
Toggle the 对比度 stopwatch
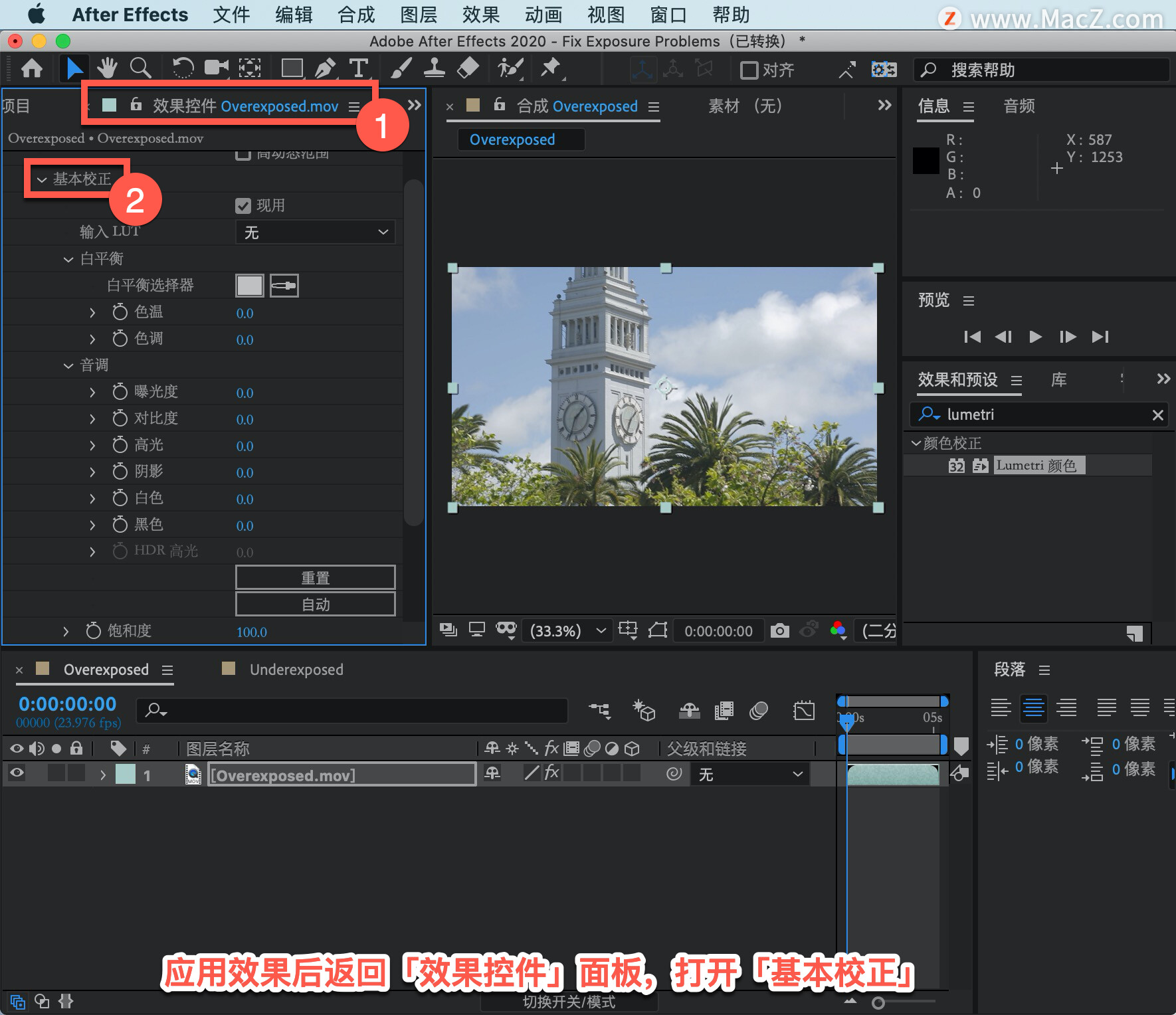120,418
